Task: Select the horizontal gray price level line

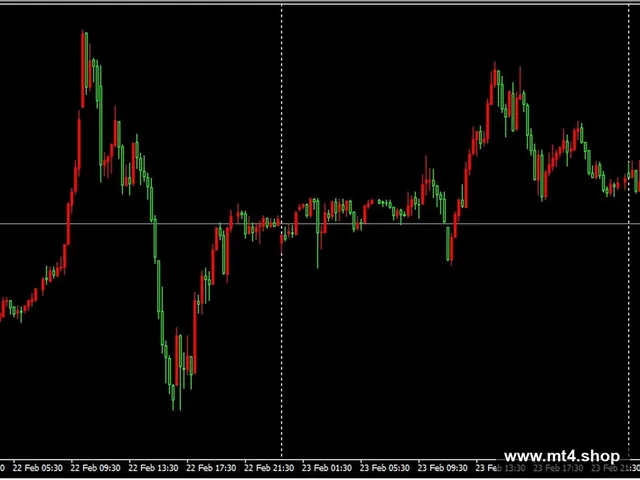Action: point(320,224)
